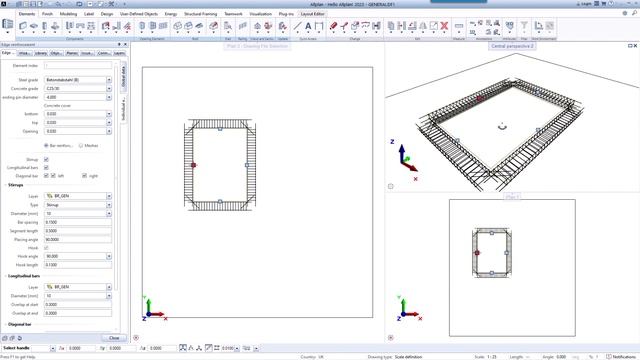Click the Copy documents icon in Edit group

click(x=391, y=27)
